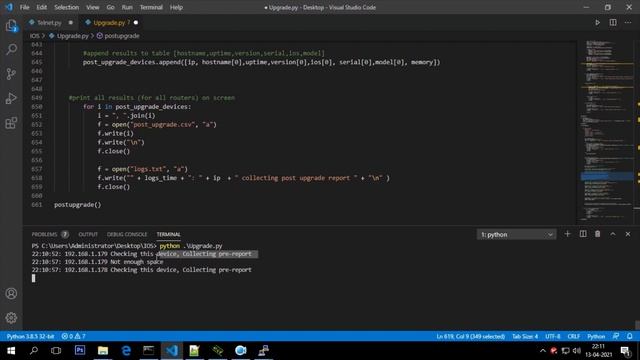Open Source Control view

[11, 74]
